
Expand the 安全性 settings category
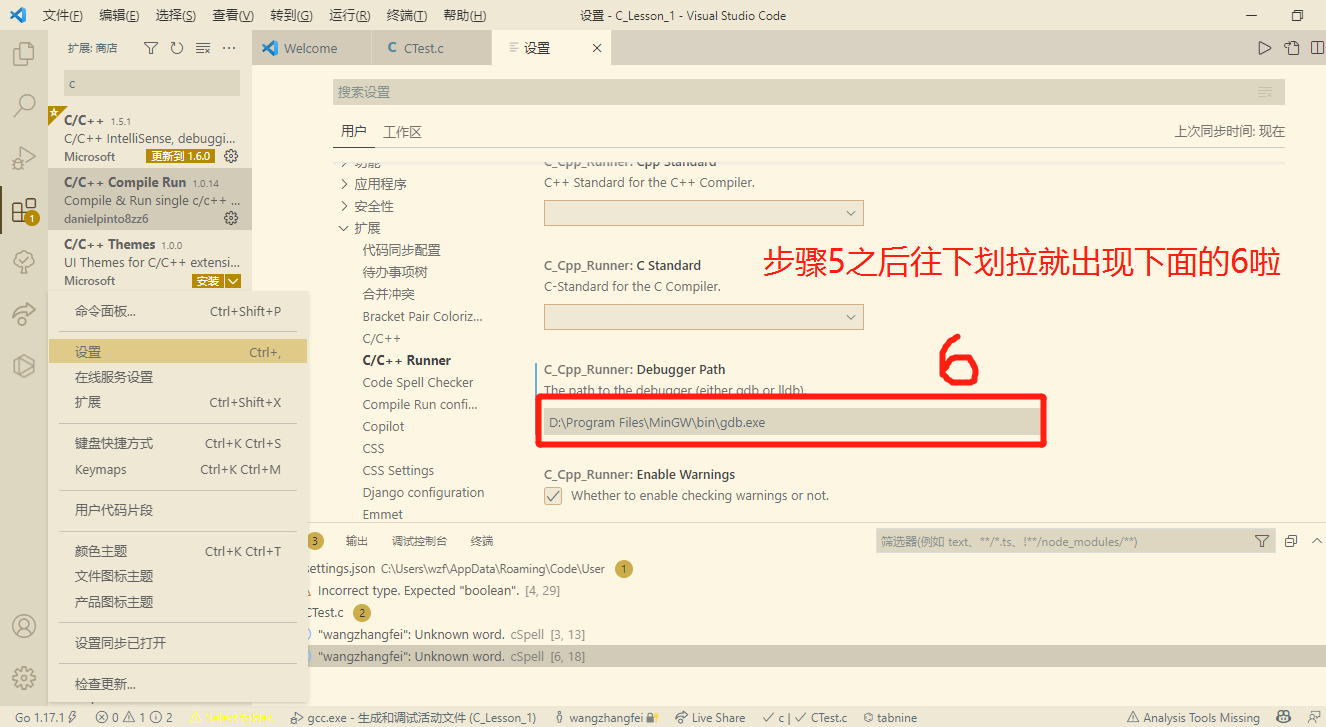366,206
